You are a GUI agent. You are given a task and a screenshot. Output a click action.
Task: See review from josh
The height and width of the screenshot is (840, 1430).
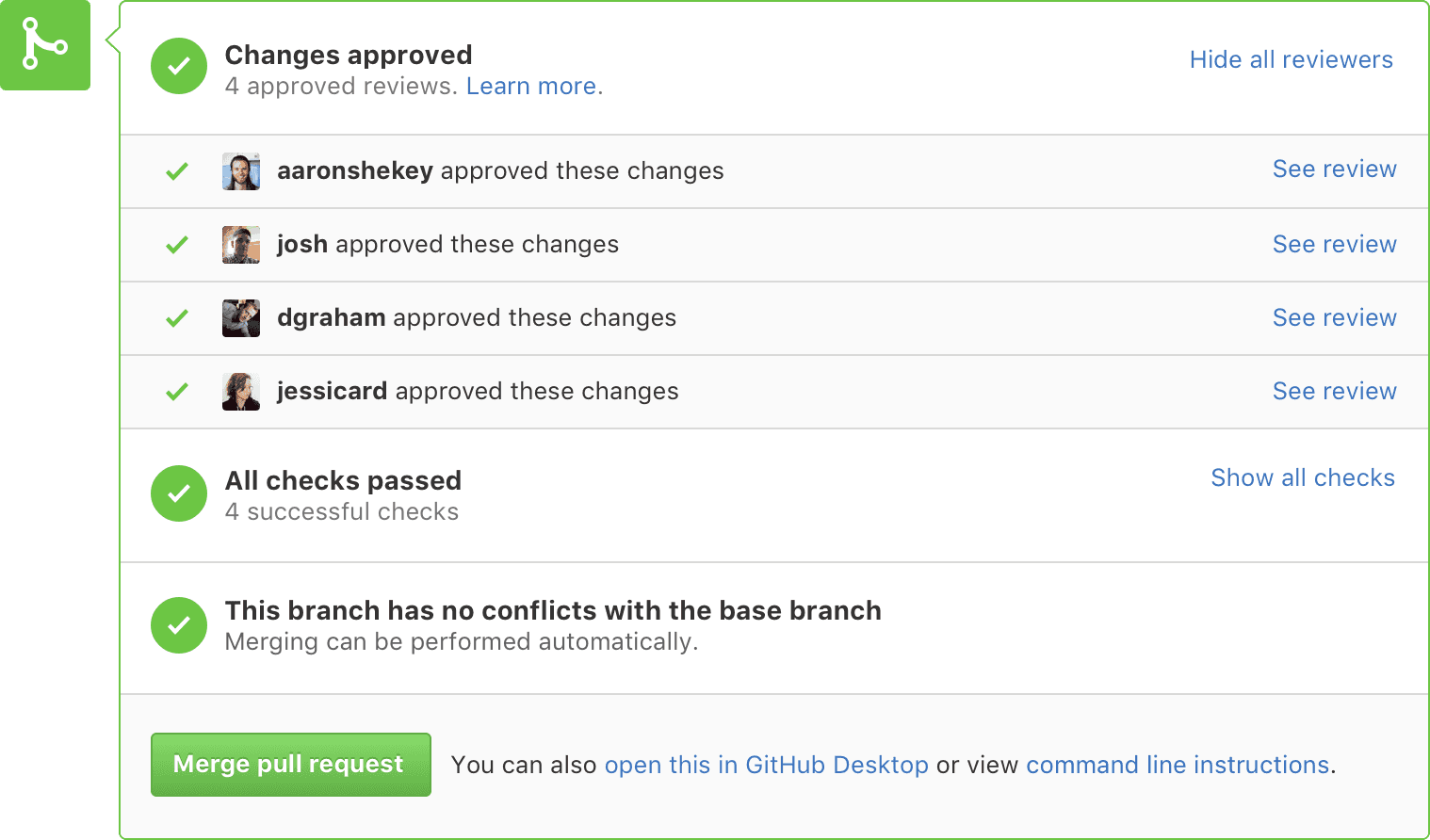(x=1335, y=244)
